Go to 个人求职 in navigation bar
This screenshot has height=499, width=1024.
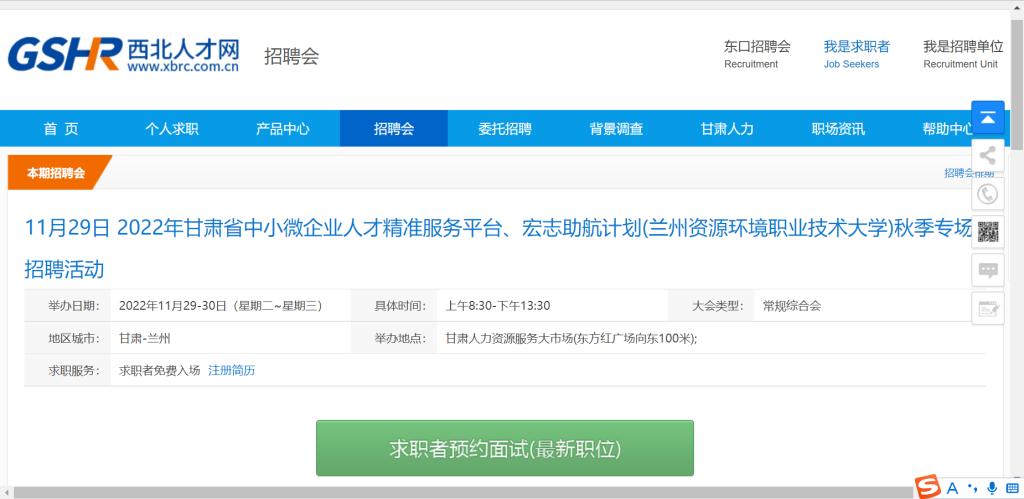pyautogui.click(x=172, y=129)
